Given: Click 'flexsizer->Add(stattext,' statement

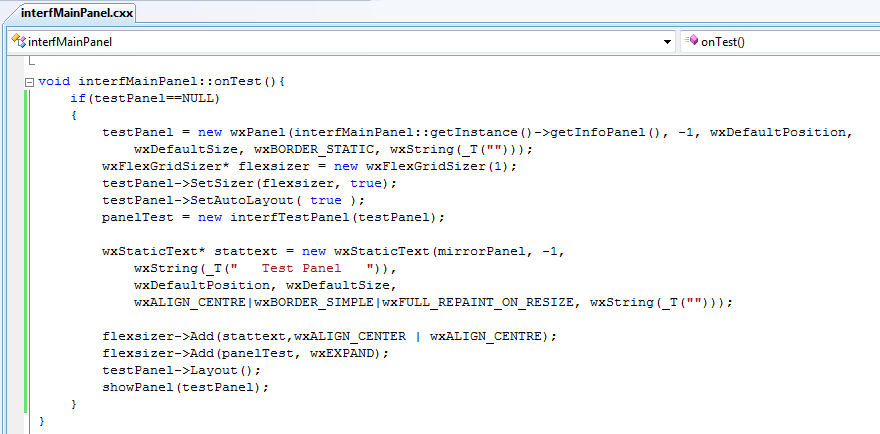Looking at the screenshot, I should tap(198, 336).
